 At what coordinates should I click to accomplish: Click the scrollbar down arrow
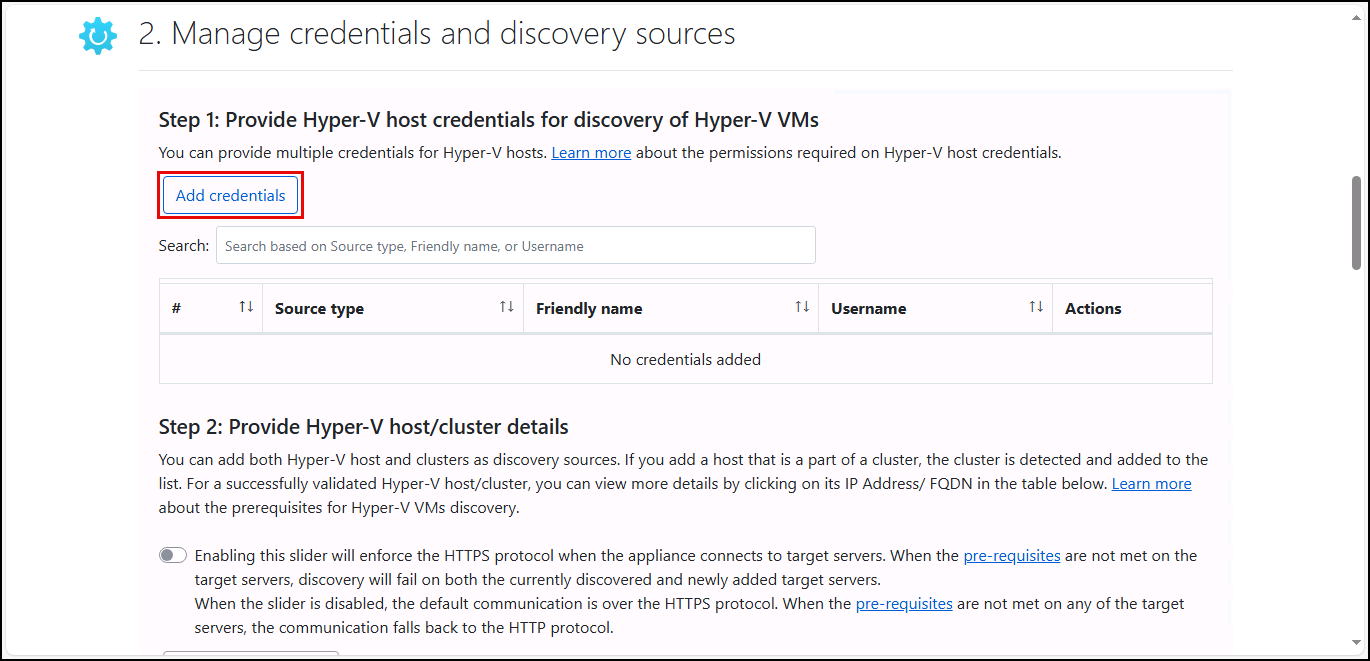(1356, 642)
